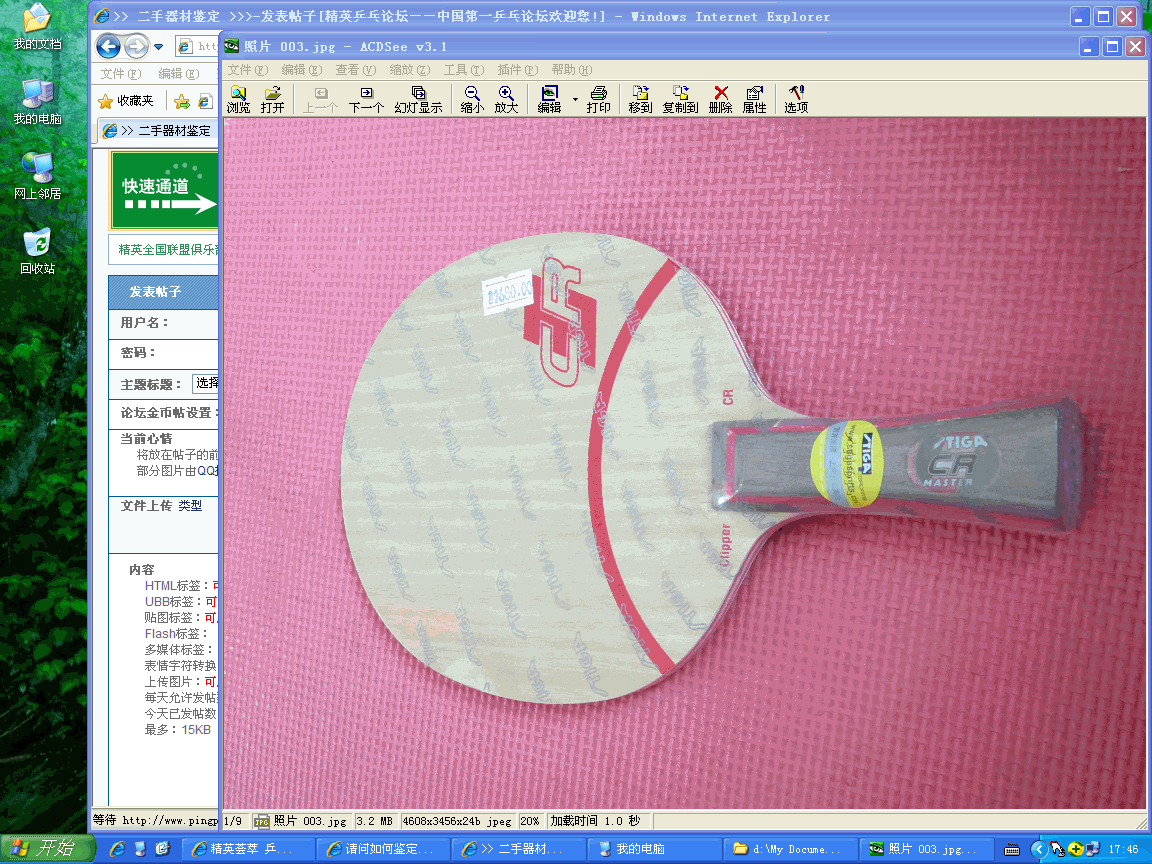Open the 主题标题 选择 dropdown
1152x864 pixels.
206,383
